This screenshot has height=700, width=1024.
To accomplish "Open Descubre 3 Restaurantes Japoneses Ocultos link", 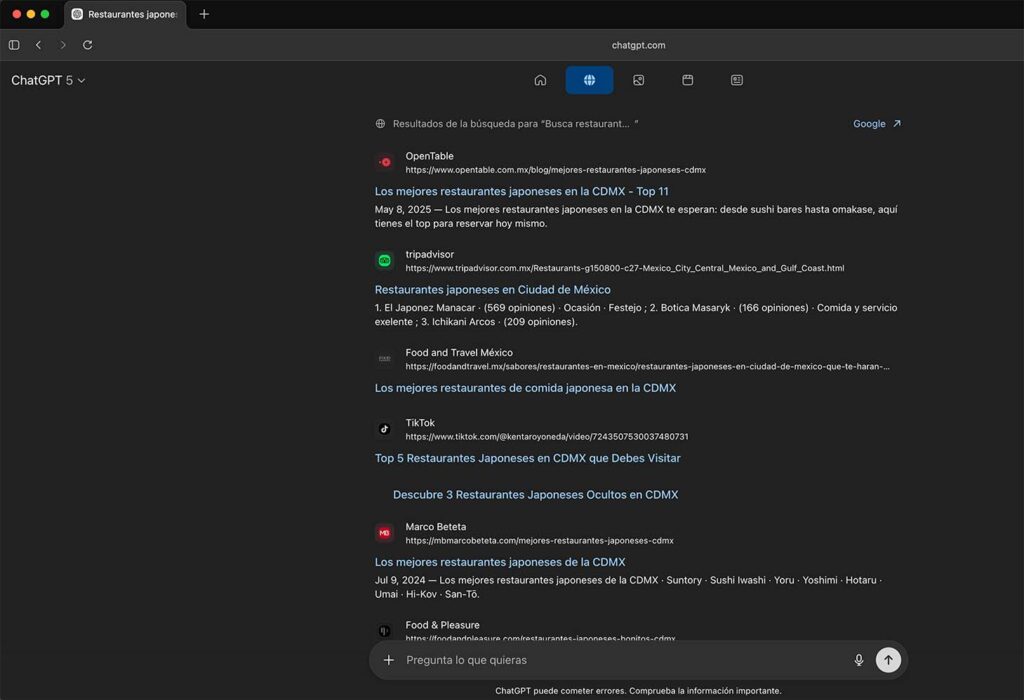I will tap(535, 495).
